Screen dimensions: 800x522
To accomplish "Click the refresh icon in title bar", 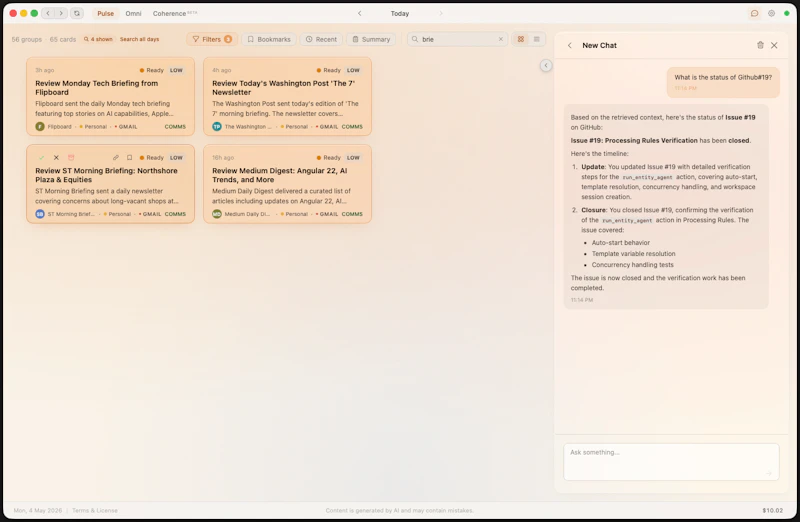I will pos(77,13).
